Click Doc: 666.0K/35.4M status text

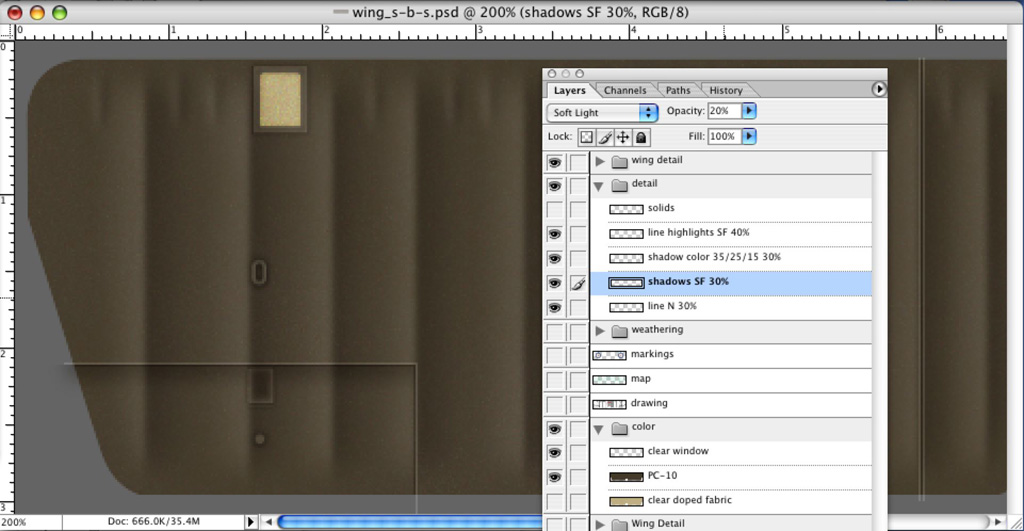[x=153, y=521]
